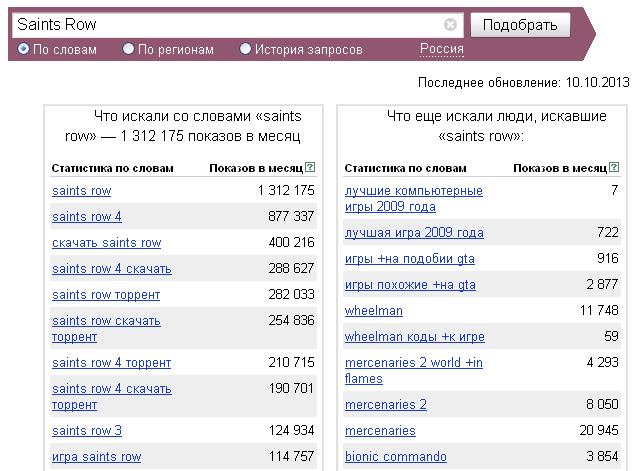
Task: Open the saints row торрент link
Action: click(106, 295)
